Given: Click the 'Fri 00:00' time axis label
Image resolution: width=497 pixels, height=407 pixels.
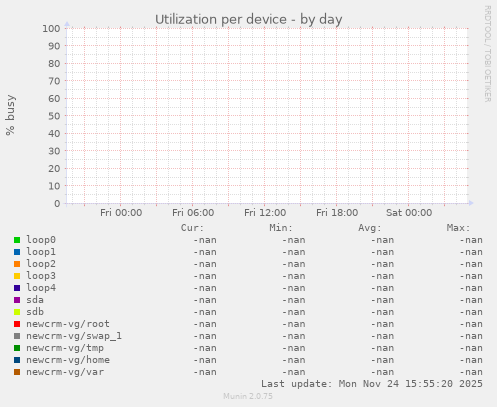Looking at the screenshot, I should [x=121, y=213].
